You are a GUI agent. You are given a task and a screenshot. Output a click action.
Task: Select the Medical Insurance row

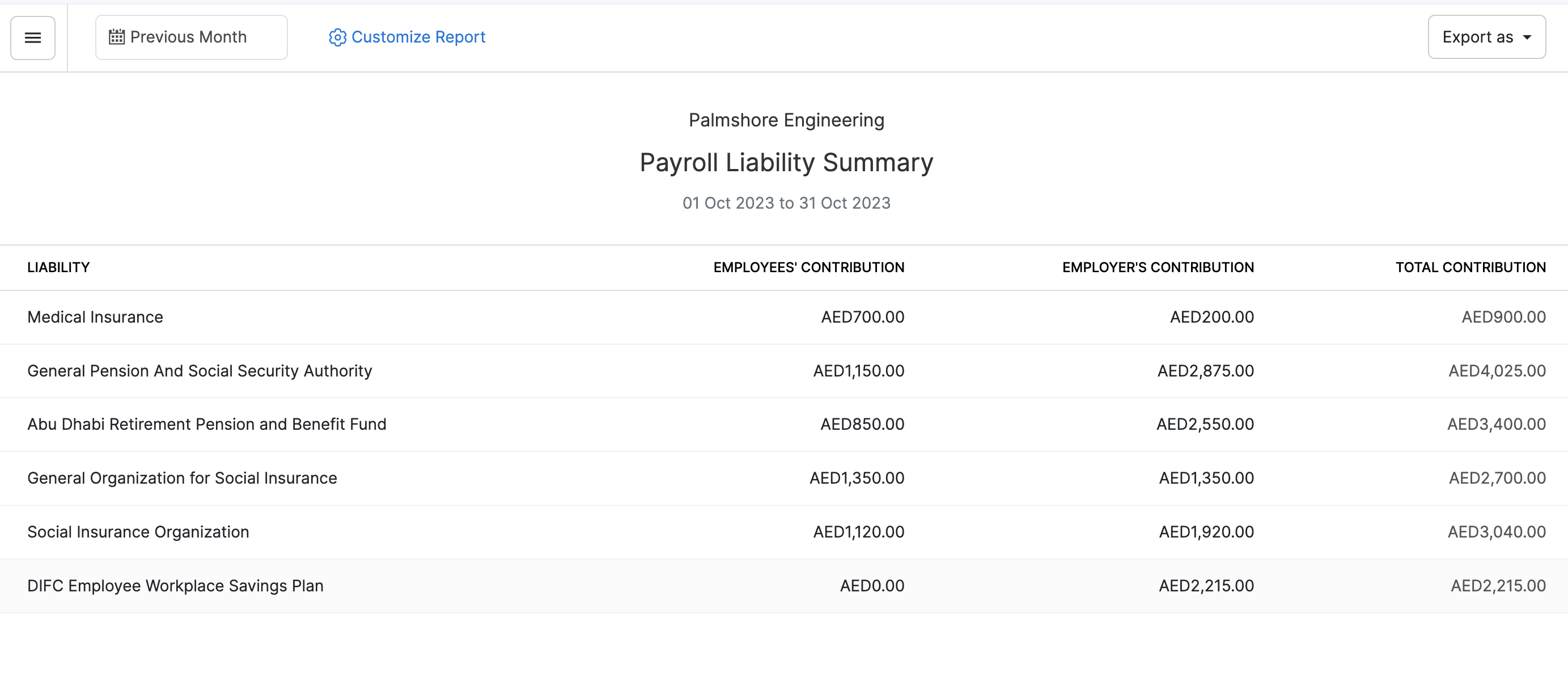[x=96, y=317]
